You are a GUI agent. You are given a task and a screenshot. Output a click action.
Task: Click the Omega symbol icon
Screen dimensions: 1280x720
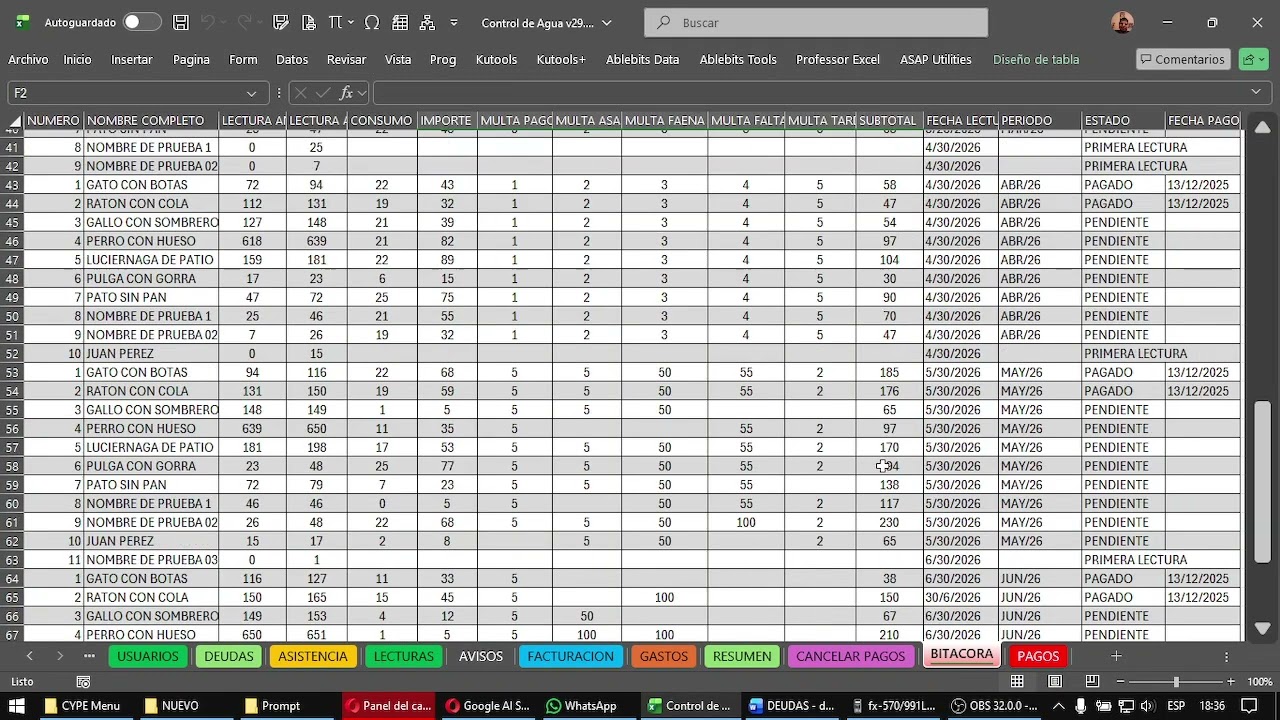click(372, 22)
